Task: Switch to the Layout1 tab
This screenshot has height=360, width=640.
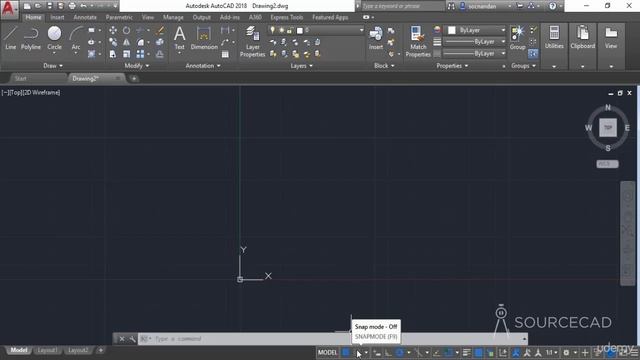Action: click(x=47, y=351)
